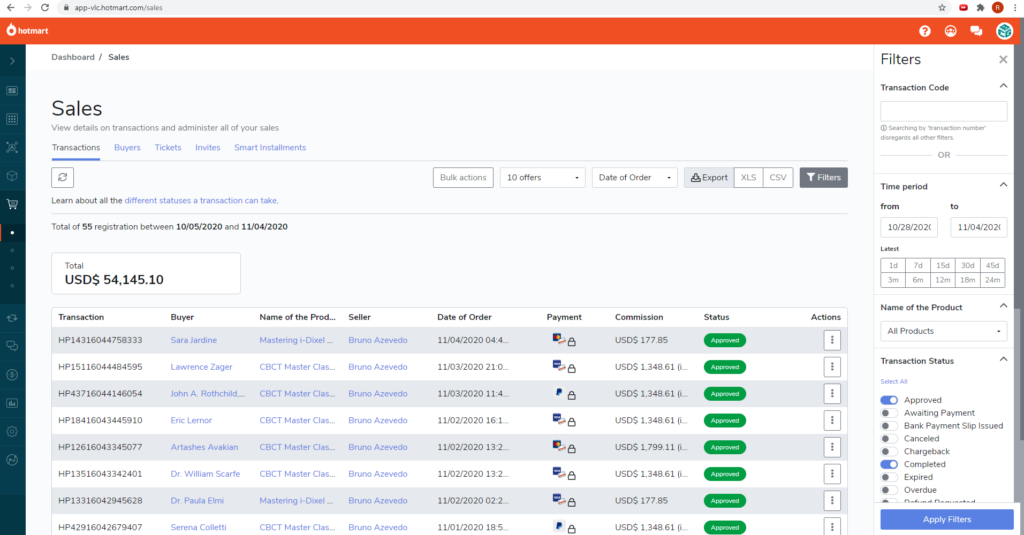Select the Transactions tab
Image resolution: width=1024 pixels, height=535 pixels.
[76, 148]
